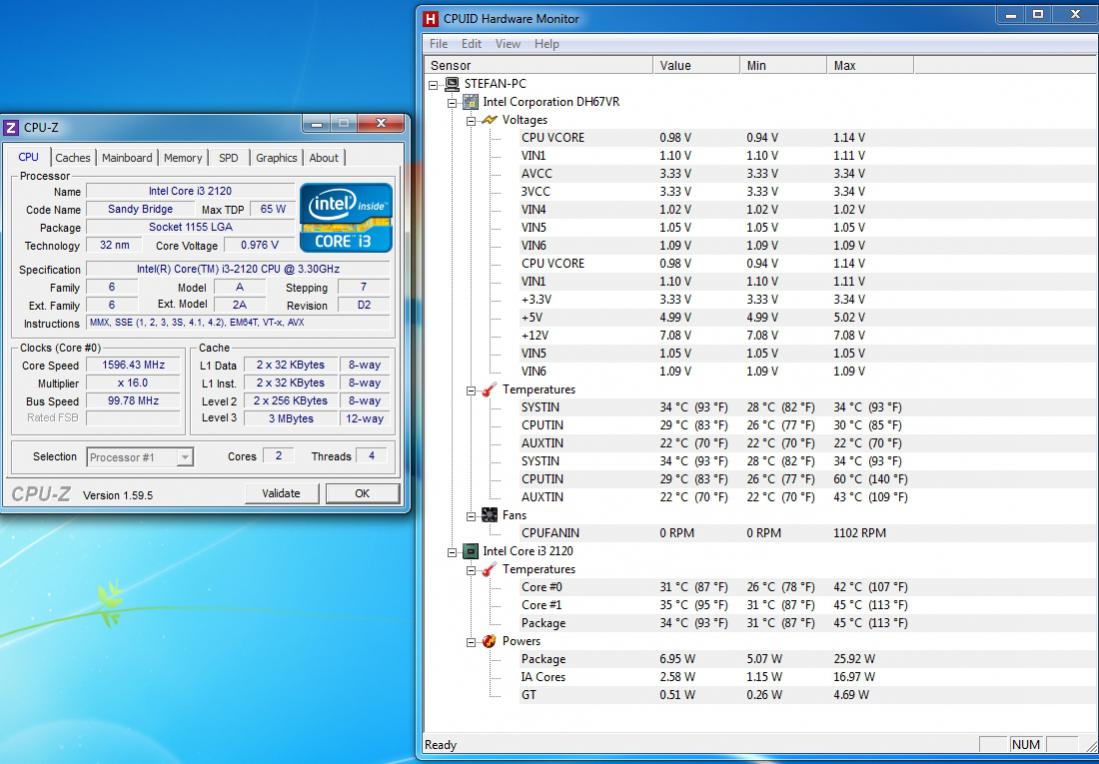Switch to the Memory tab in CPU-Z
Screen dimensions: 1099x764
coord(183,158)
